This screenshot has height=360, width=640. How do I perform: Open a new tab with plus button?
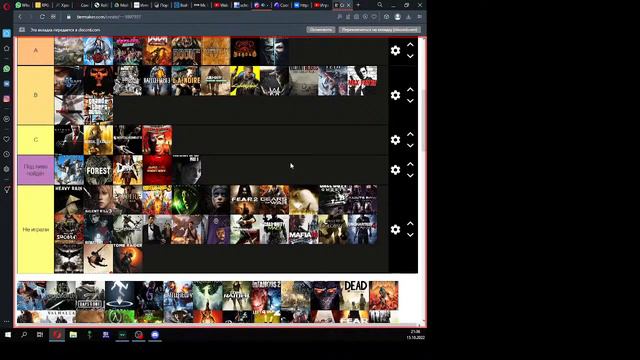coord(358,5)
